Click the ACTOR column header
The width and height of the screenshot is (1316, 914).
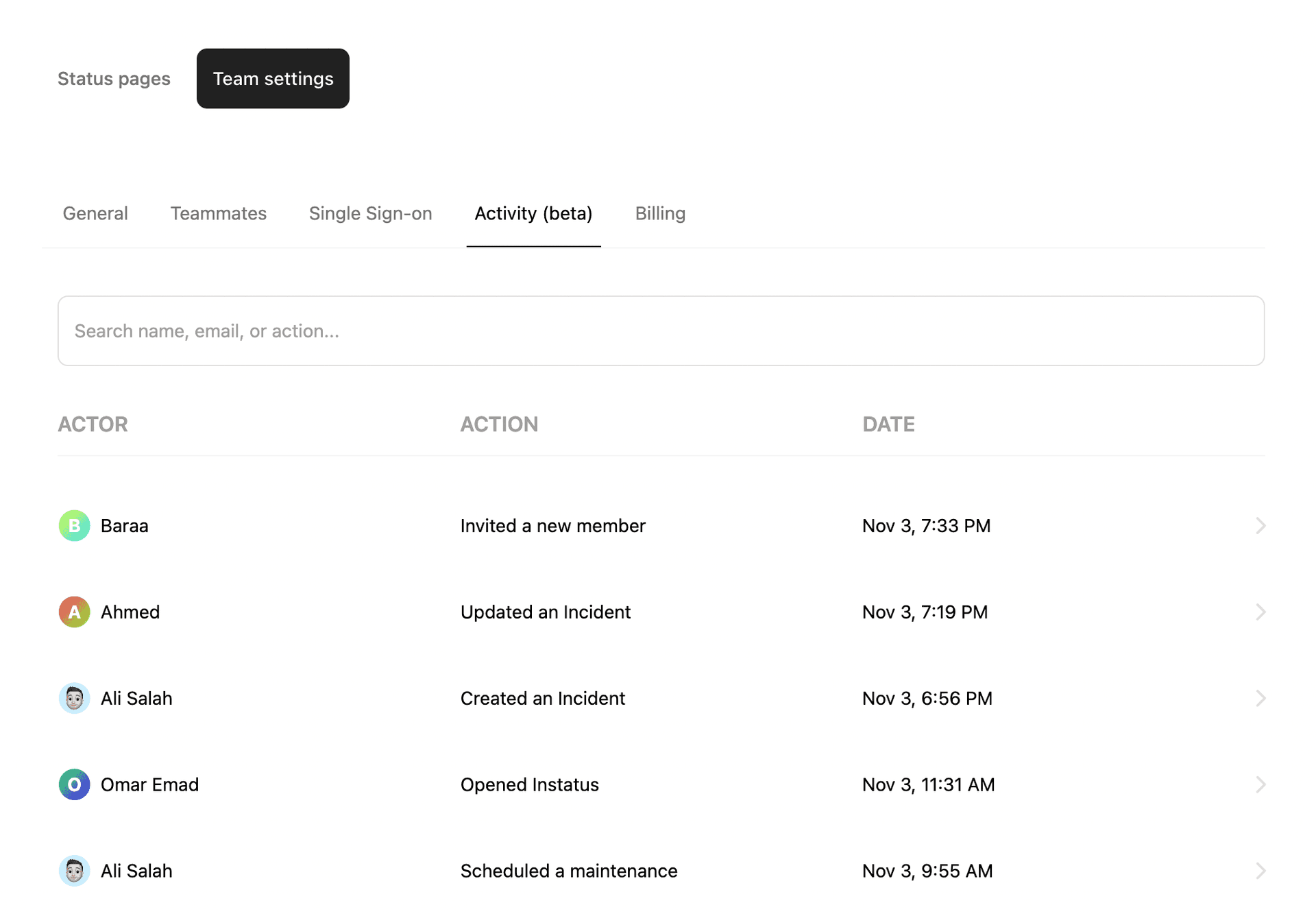point(93,424)
